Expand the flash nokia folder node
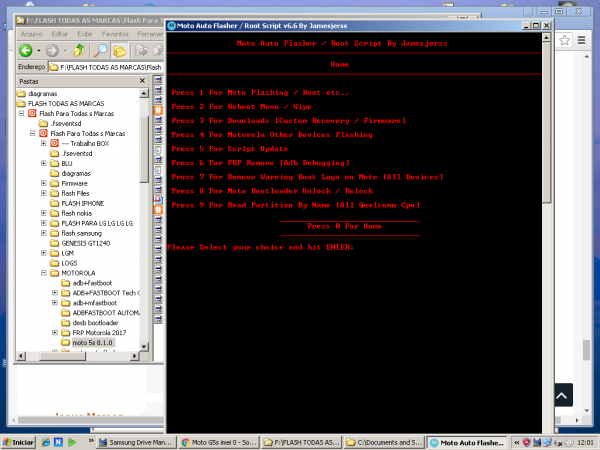The height and width of the screenshot is (450, 600). pos(44,213)
